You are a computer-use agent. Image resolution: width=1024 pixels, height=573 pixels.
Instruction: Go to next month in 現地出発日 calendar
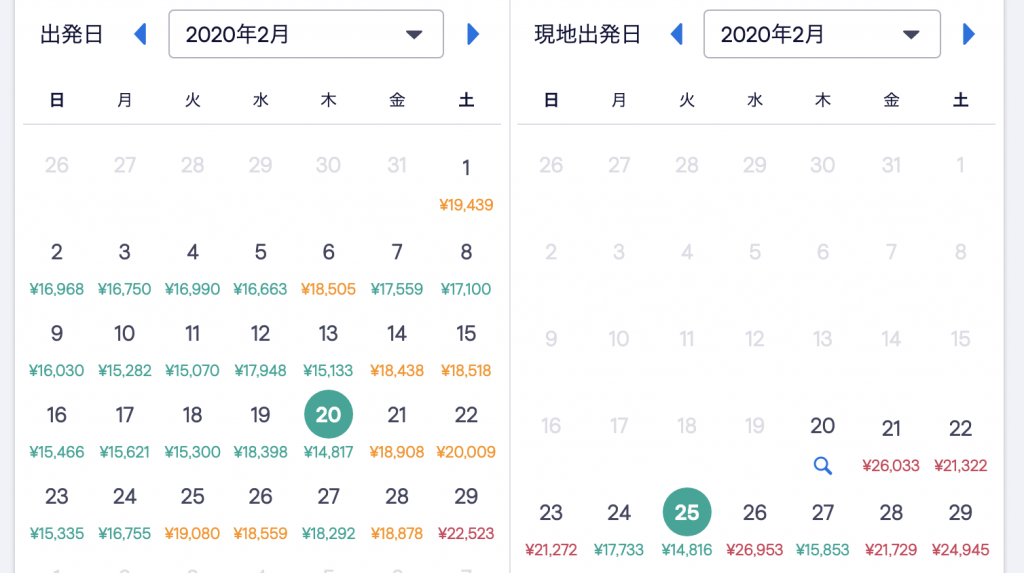[x=968, y=34]
